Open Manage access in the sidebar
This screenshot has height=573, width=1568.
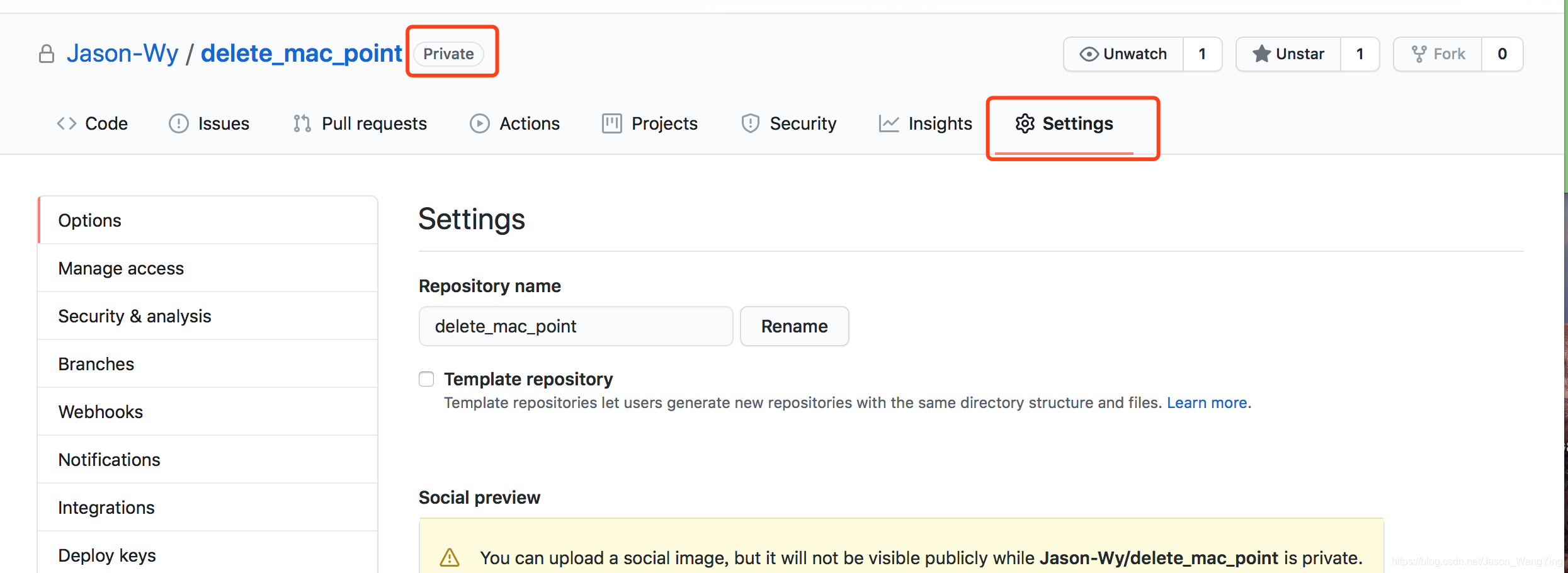pos(208,268)
